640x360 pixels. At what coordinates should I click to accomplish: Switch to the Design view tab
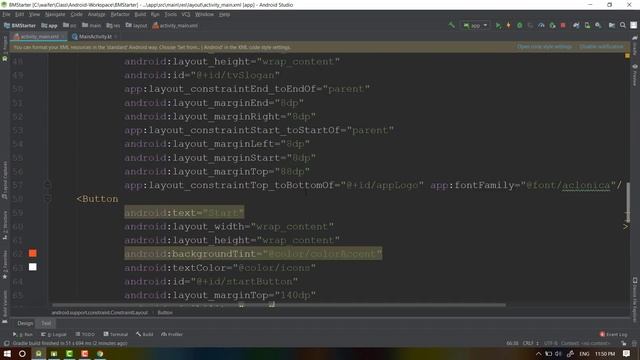(25, 323)
